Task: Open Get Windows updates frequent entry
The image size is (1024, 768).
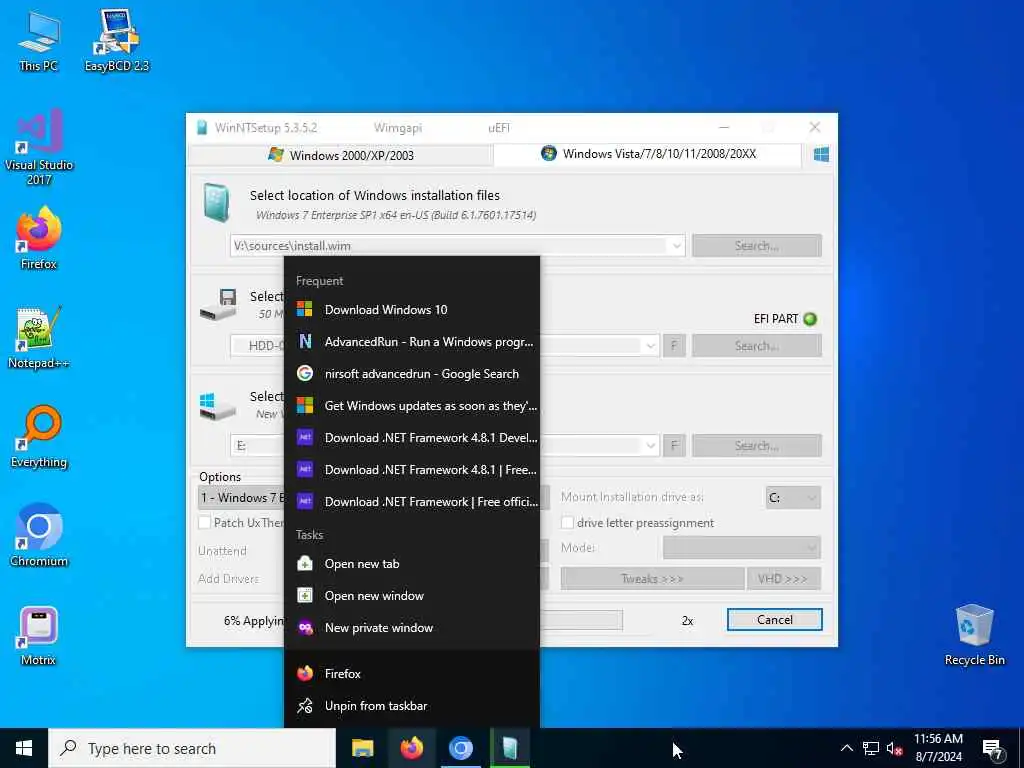Action: click(x=412, y=406)
